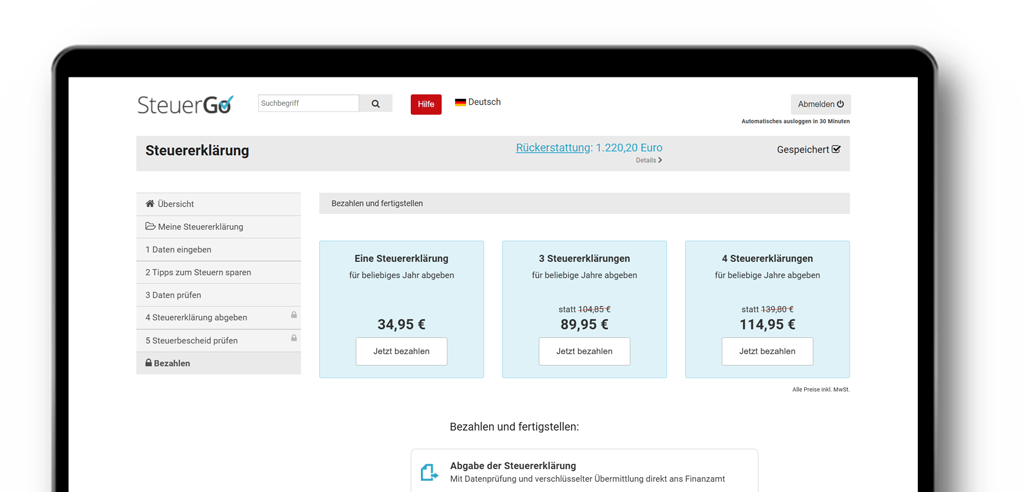Click the German flag icon
1024x492 pixels.
460,103
